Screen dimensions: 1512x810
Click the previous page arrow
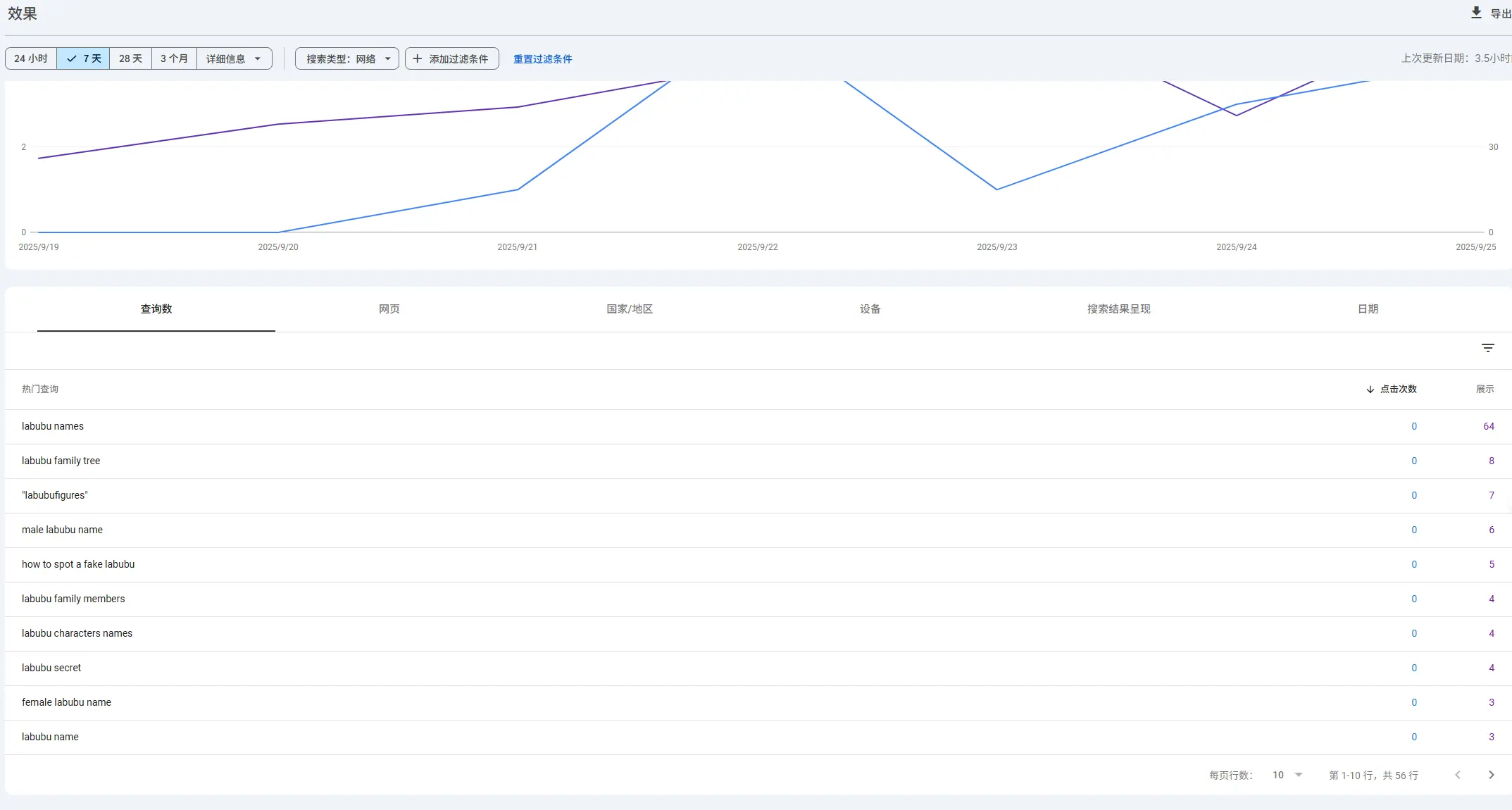click(x=1457, y=775)
